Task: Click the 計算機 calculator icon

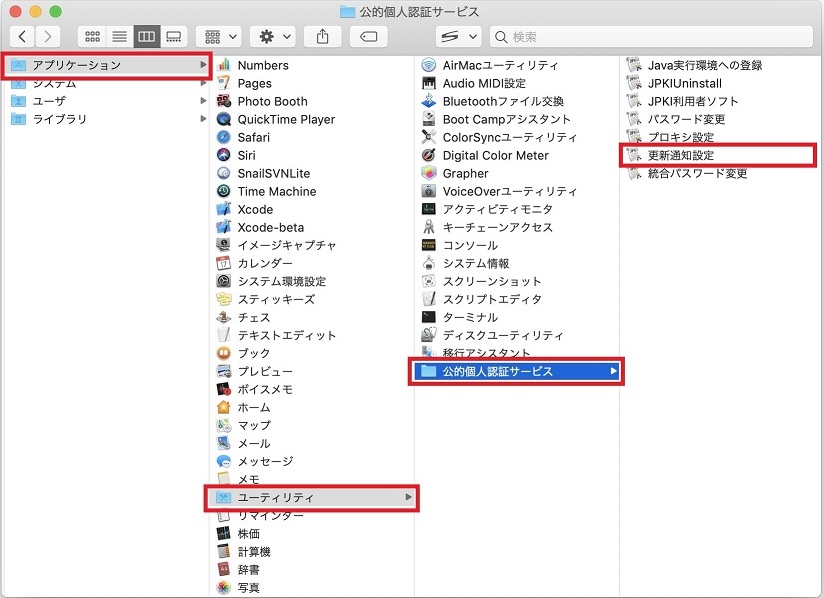Action: (223, 552)
